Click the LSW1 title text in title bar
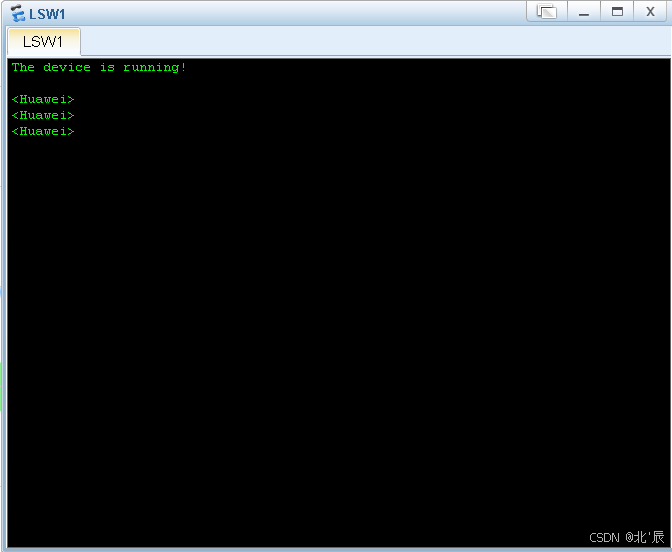The height and width of the screenshot is (552, 672). click(x=47, y=14)
